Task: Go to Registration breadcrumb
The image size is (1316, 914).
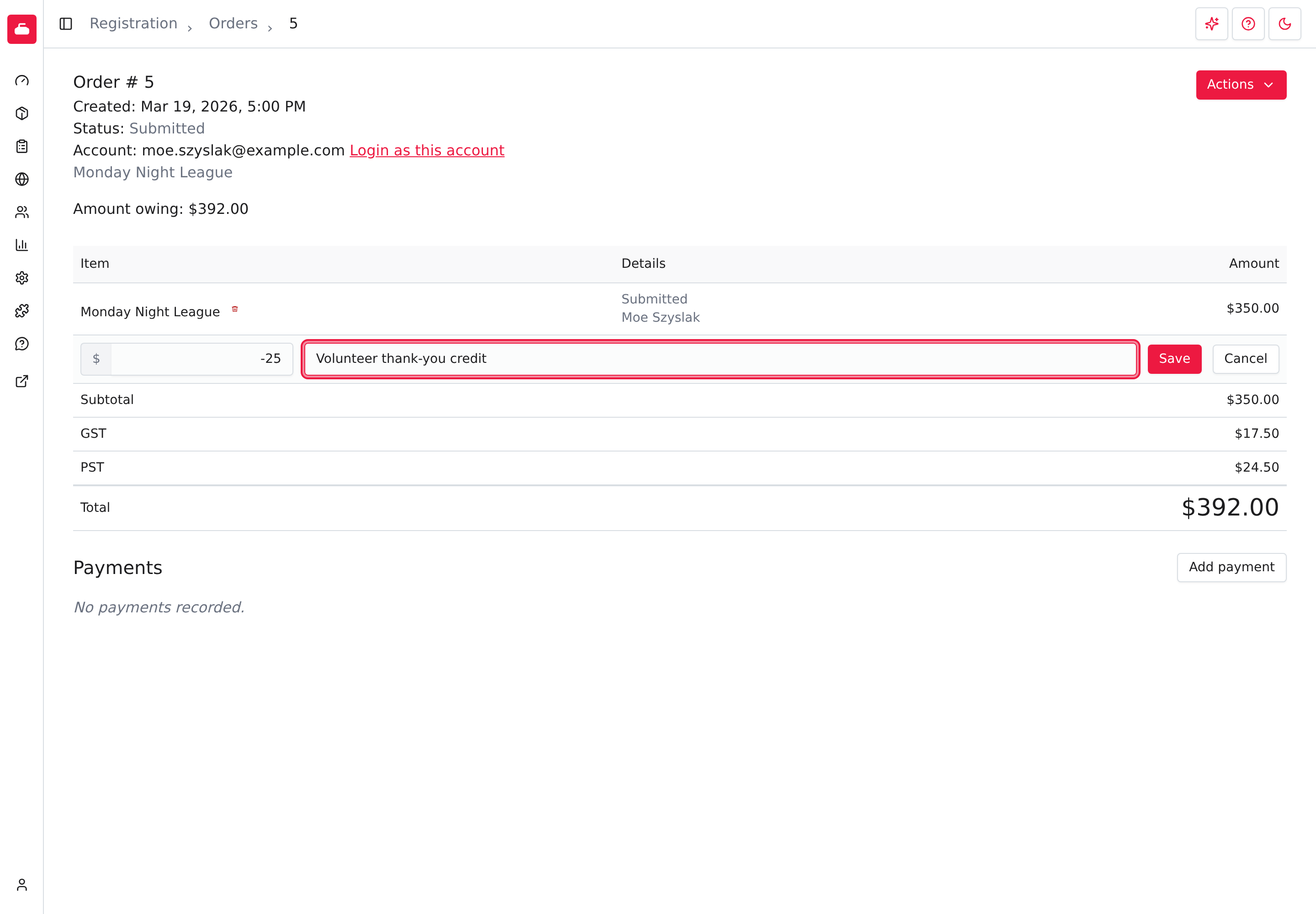Action: (x=133, y=23)
